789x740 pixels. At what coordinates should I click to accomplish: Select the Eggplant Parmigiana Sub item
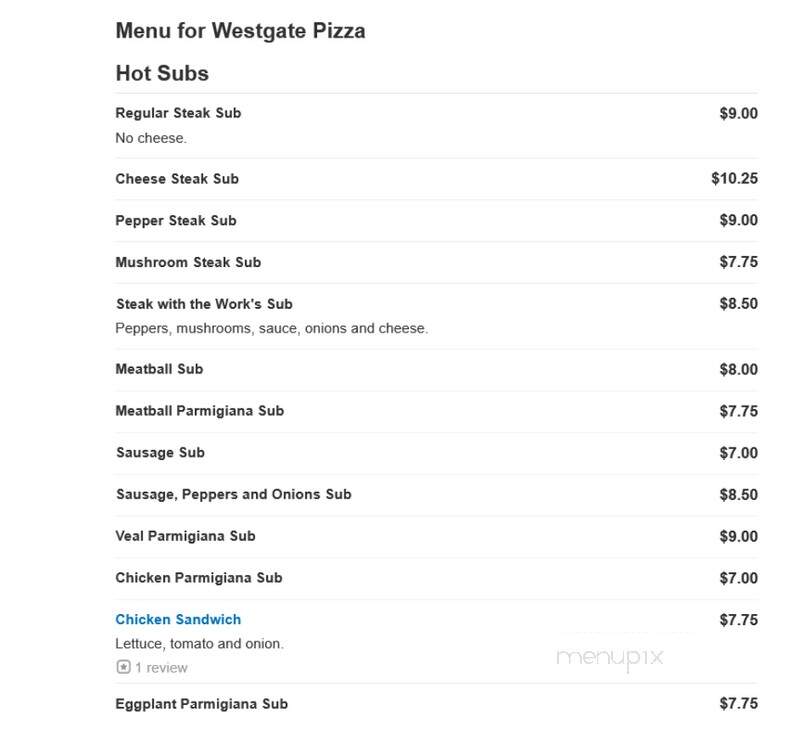point(202,703)
